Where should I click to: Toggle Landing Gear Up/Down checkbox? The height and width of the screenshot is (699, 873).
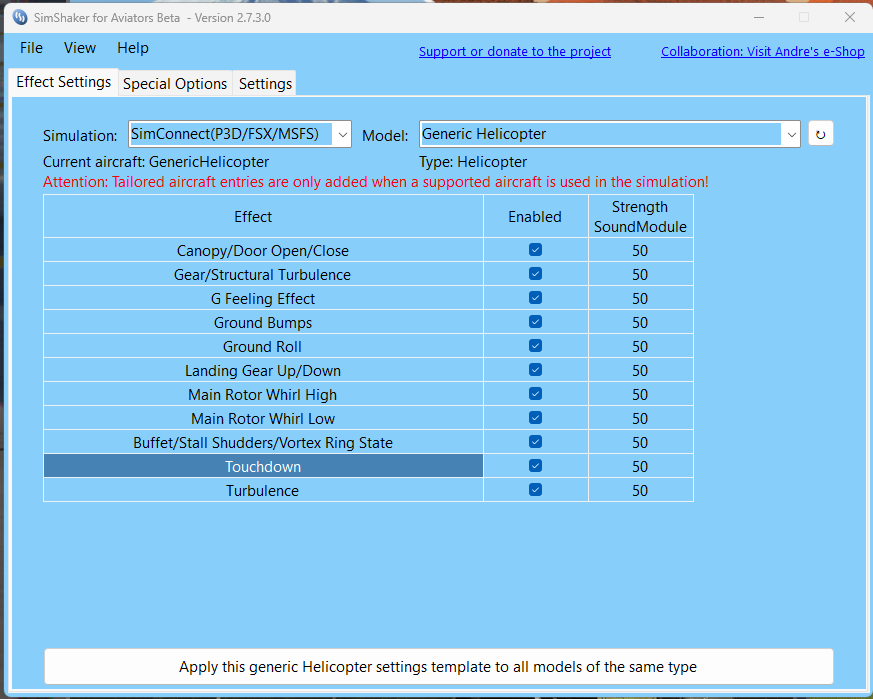click(x=535, y=369)
